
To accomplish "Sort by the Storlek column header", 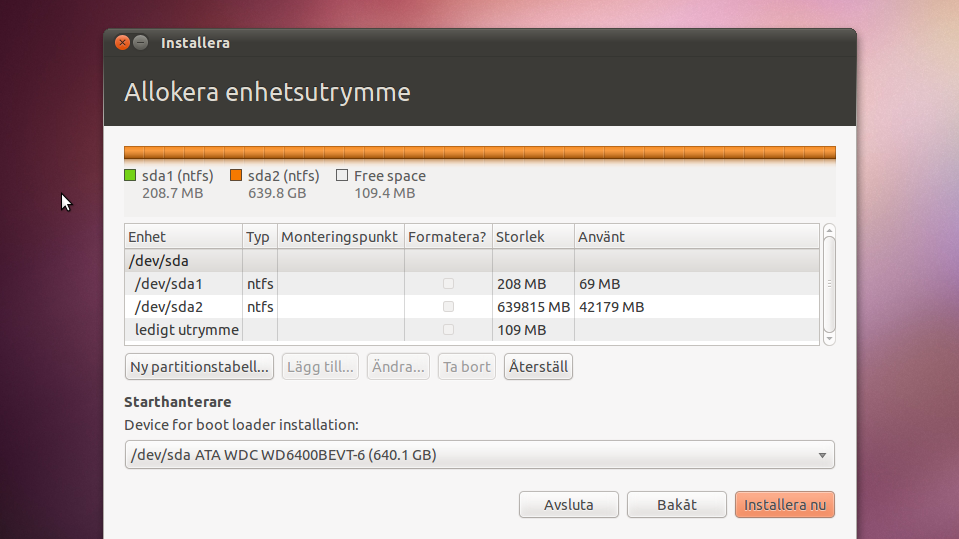I will coord(533,237).
